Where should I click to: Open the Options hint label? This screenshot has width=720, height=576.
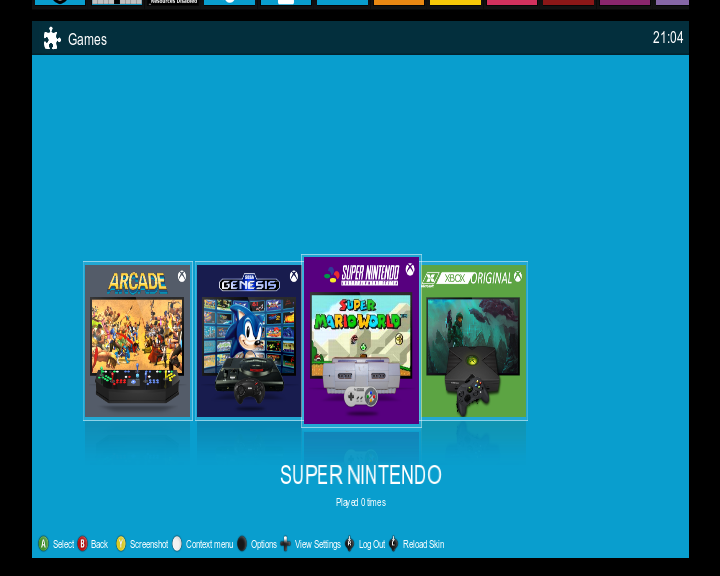(264, 544)
